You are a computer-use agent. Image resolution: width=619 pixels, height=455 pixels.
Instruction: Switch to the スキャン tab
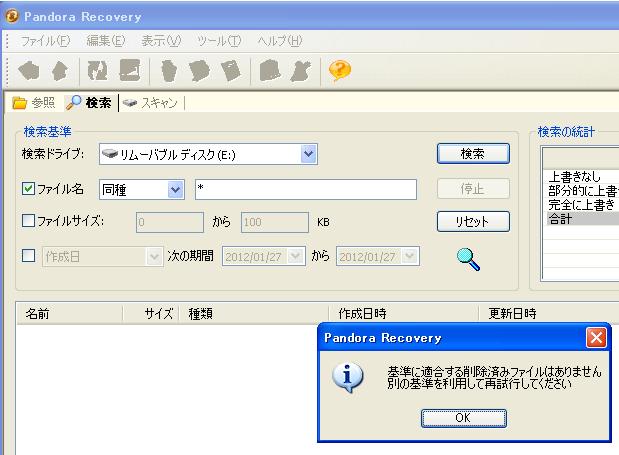point(150,103)
